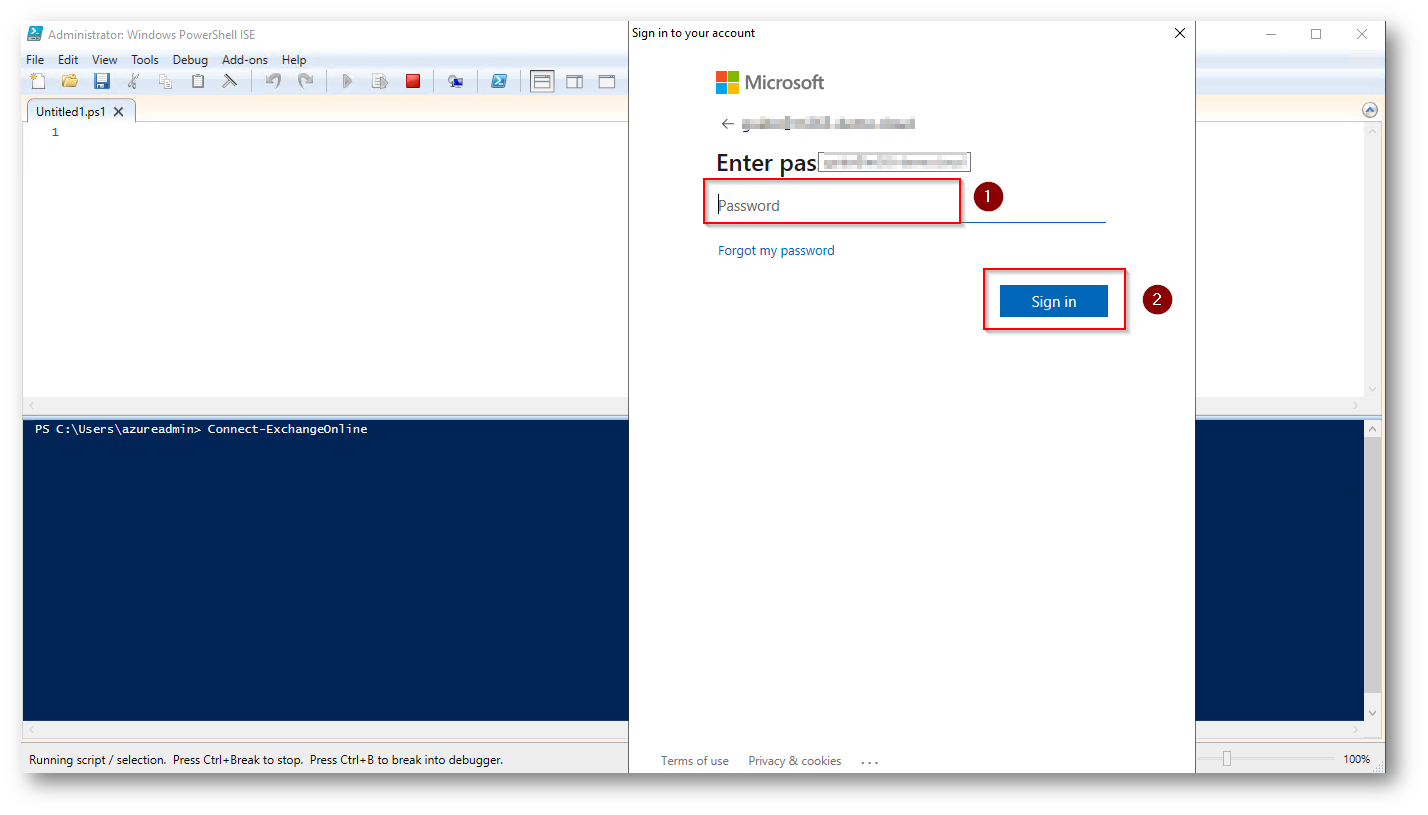Screen dimensions: 1428x815
Task: Open the Edit menu
Action: pyautogui.click(x=68, y=60)
